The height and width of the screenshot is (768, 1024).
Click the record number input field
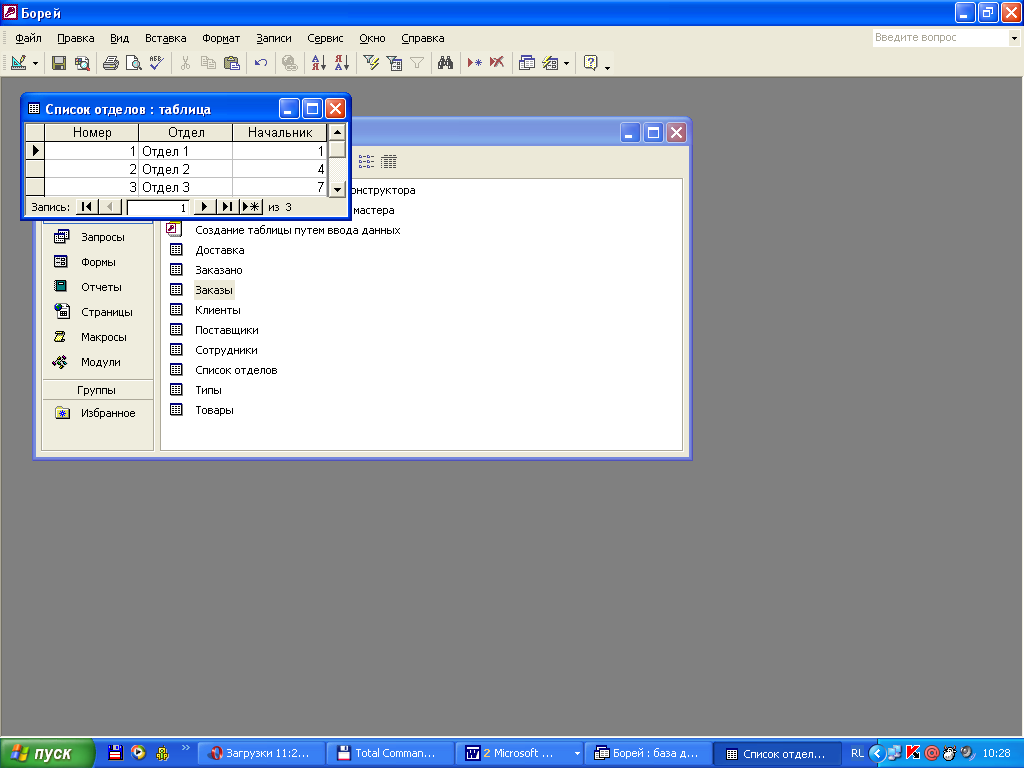point(158,207)
